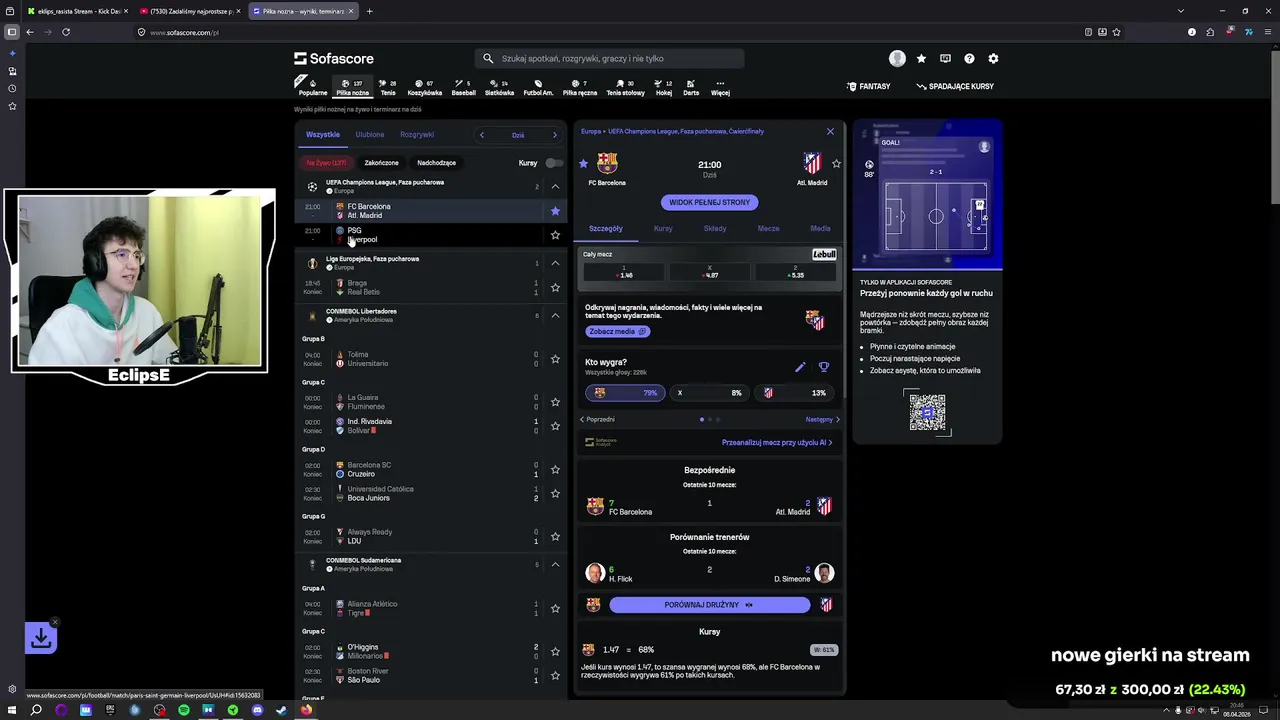
Task: Open Sofascore settings gear
Action: [x=993, y=58]
